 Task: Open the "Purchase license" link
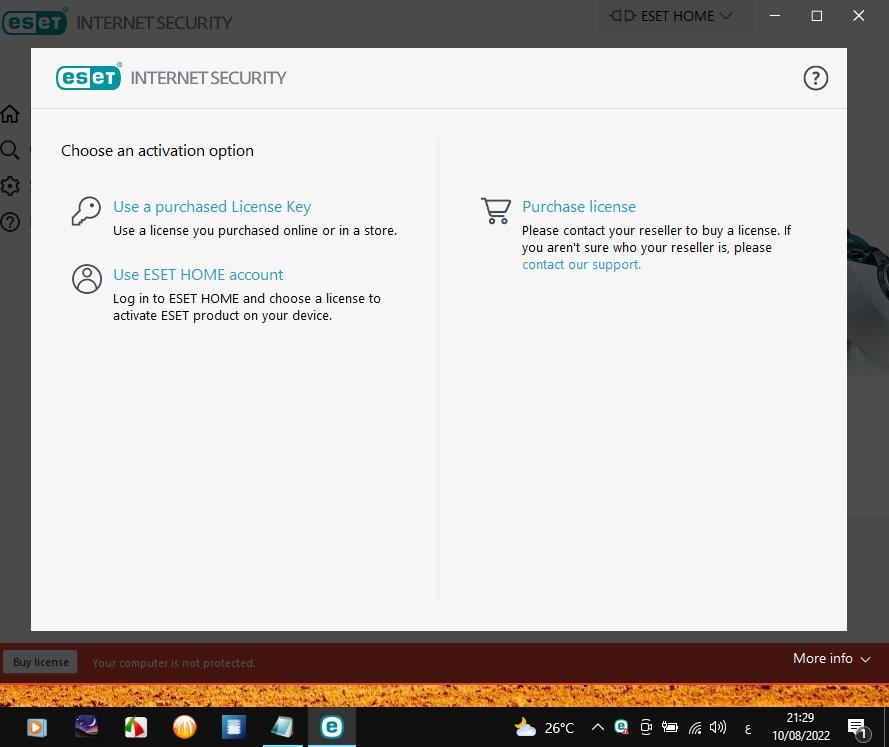(579, 207)
